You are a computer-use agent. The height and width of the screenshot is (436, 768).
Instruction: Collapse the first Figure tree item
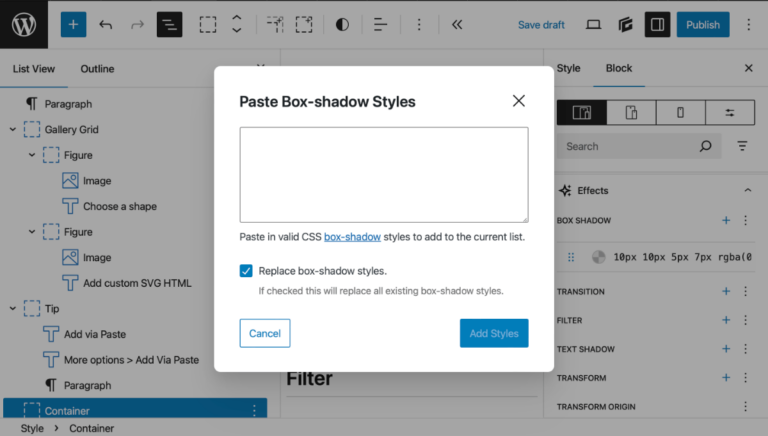click(32, 155)
